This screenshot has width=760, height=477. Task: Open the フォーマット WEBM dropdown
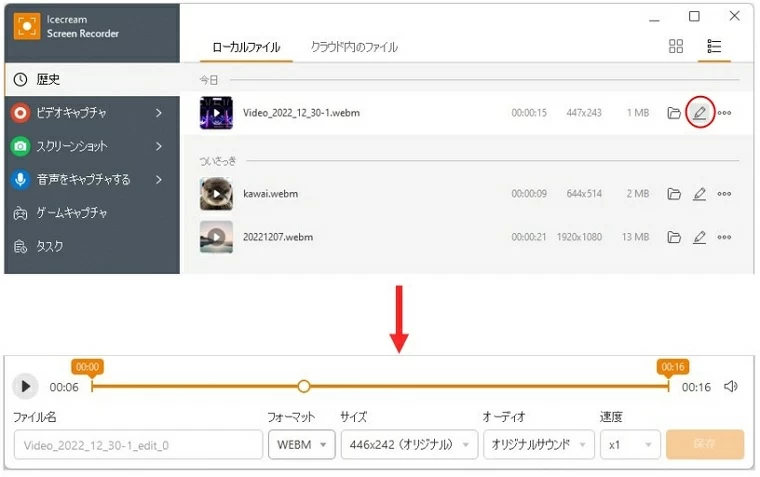pyautogui.click(x=301, y=444)
